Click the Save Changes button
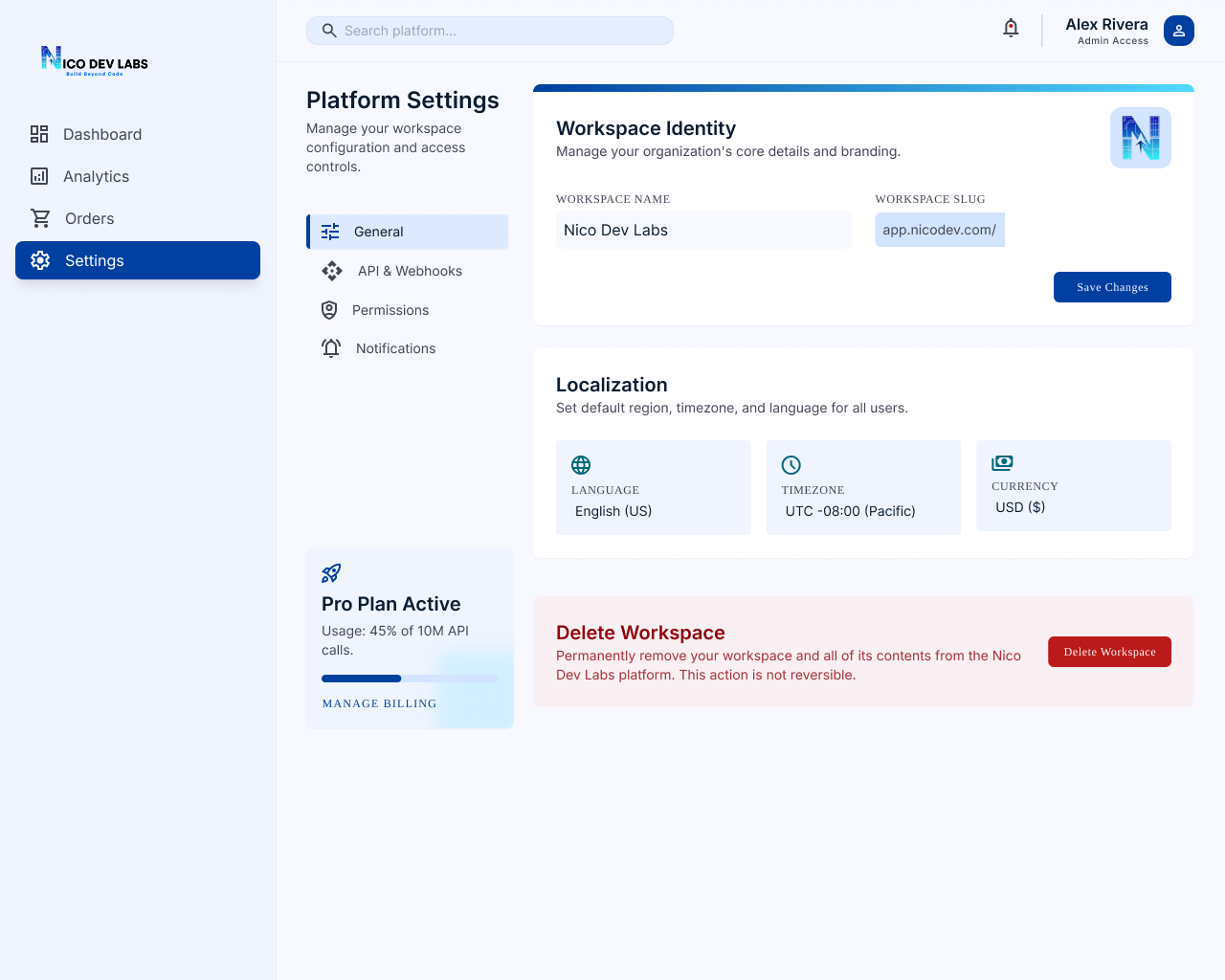Image resolution: width=1225 pixels, height=980 pixels. click(x=1112, y=287)
